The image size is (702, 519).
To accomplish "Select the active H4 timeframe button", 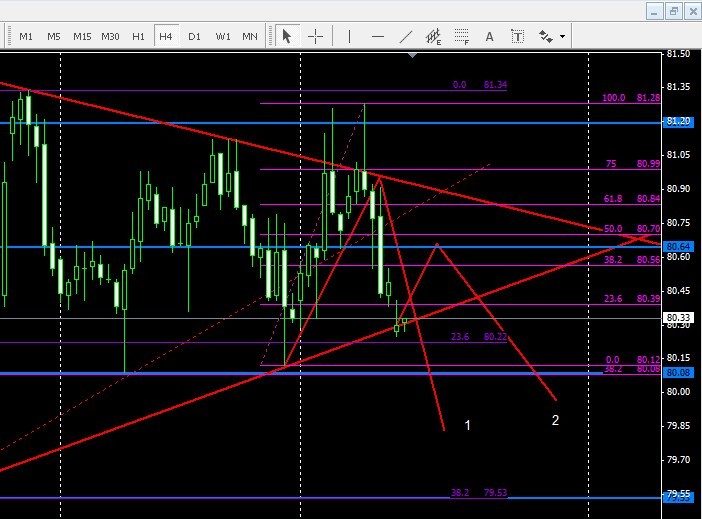I will (166, 36).
